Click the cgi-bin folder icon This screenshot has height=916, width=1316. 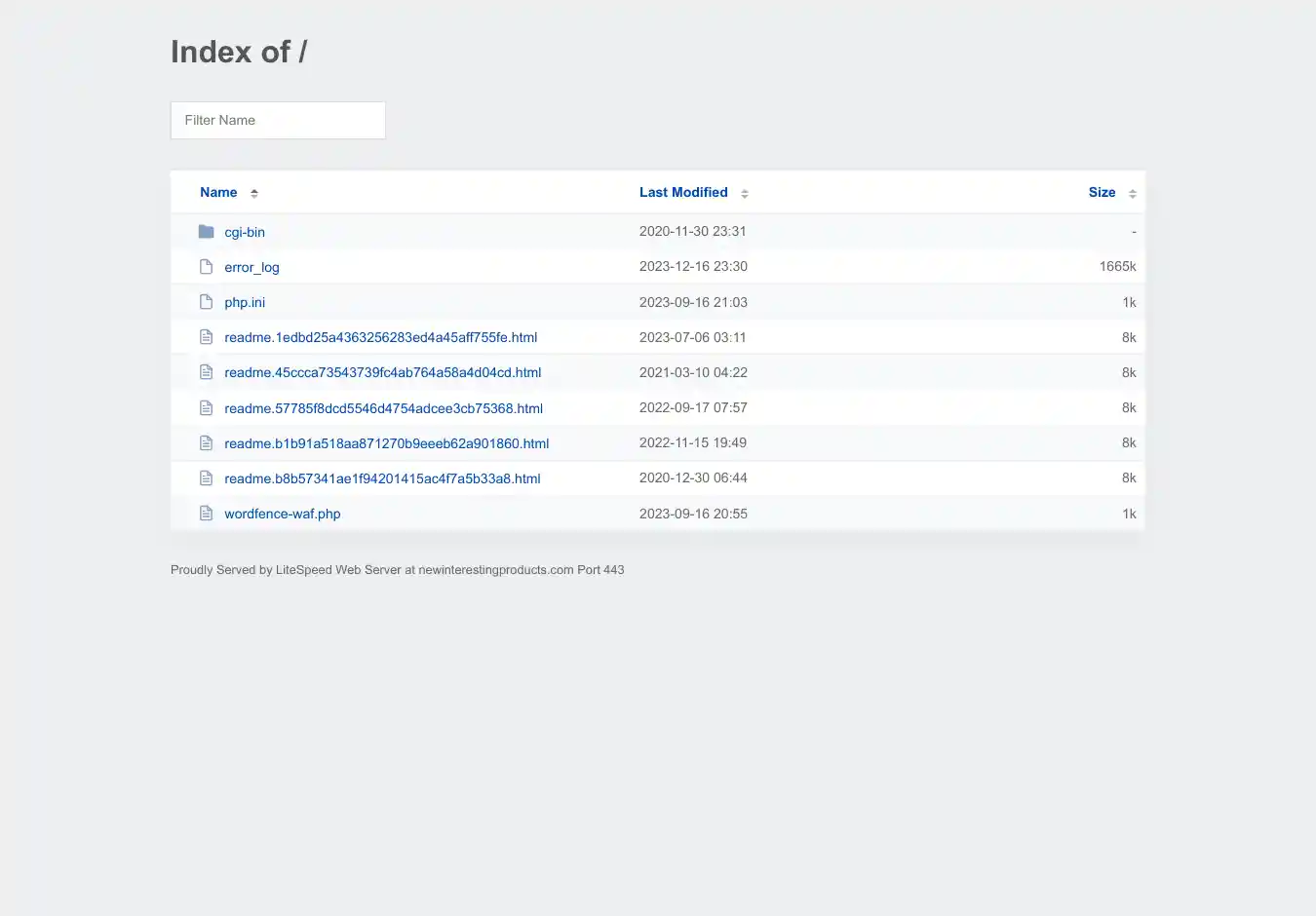(206, 232)
